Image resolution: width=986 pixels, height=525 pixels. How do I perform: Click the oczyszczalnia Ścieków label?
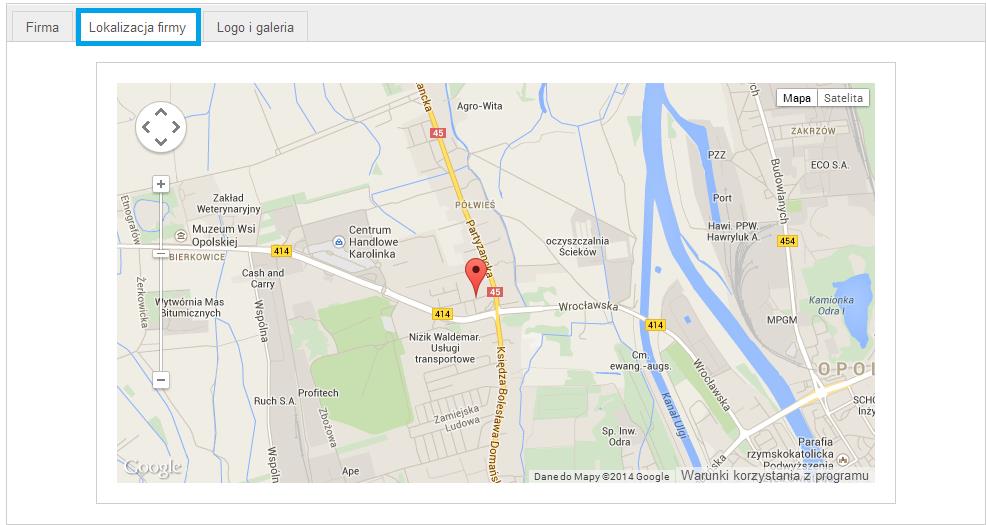(577, 246)
